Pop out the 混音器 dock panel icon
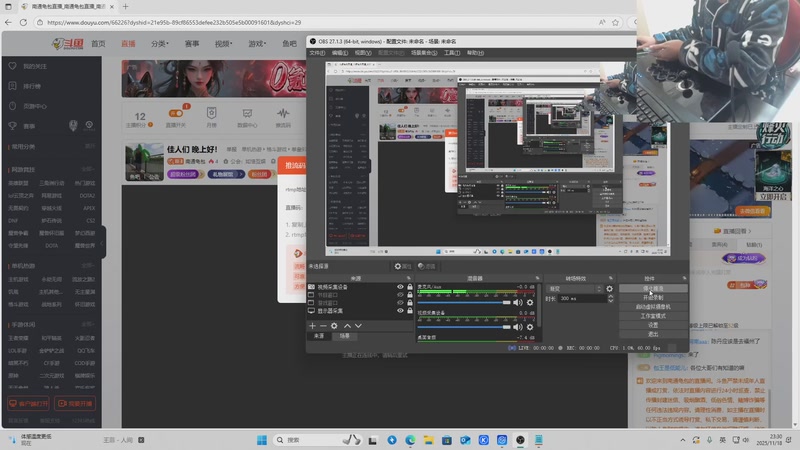The image size is (800, 450). pyautogui.click(x=537, y=279)
